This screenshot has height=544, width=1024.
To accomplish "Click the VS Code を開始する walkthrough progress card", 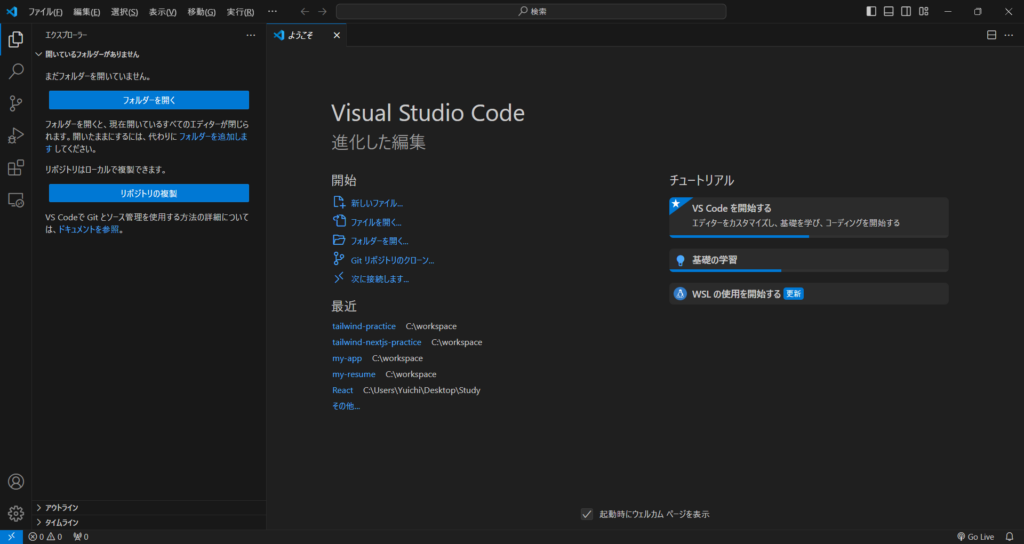I will coord(808,215).
